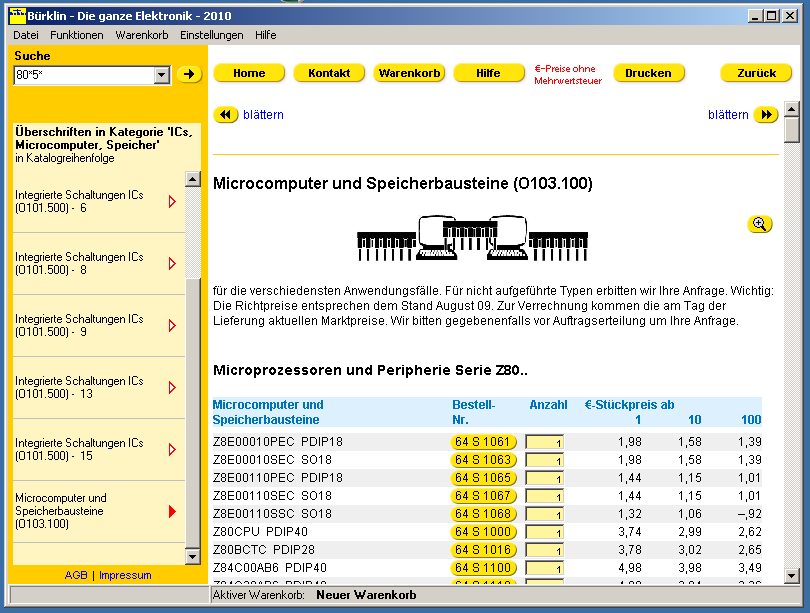Image resolution: width=810 pixels, height=613 pixels.
Task: Click the Anzahl column header
Action: [548, 405]
